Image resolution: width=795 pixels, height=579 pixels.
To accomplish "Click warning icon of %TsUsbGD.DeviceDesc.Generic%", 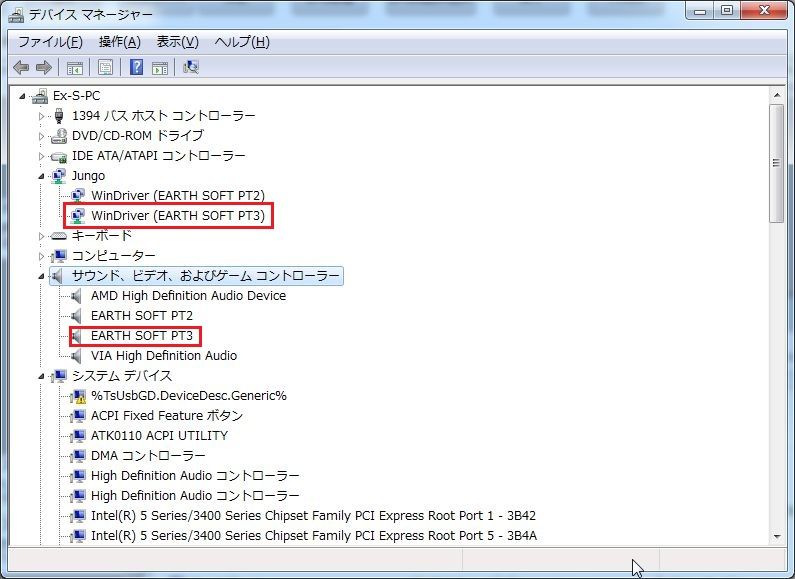I will click(x=79, y=396).
